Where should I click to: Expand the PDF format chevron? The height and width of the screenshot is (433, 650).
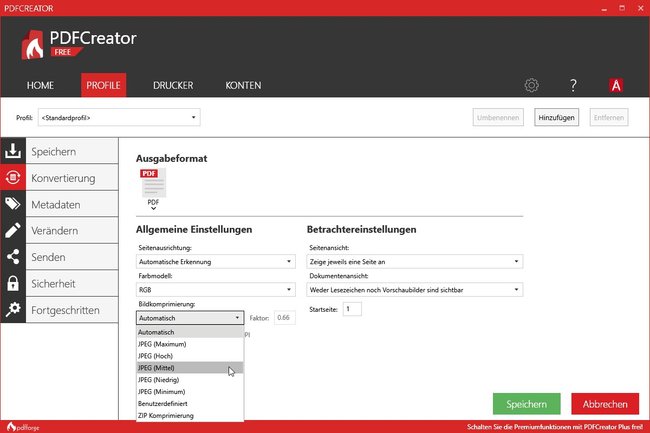coord(153,208)
